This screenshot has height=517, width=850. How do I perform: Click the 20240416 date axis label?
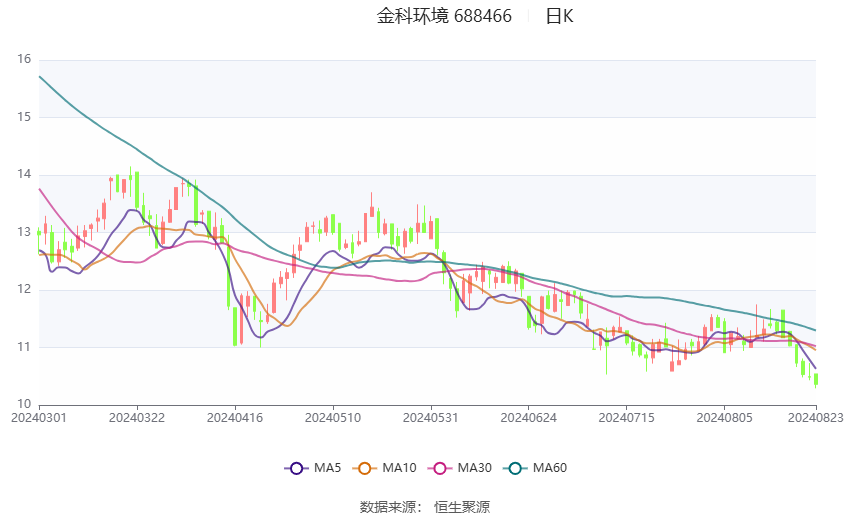point(235,418)
